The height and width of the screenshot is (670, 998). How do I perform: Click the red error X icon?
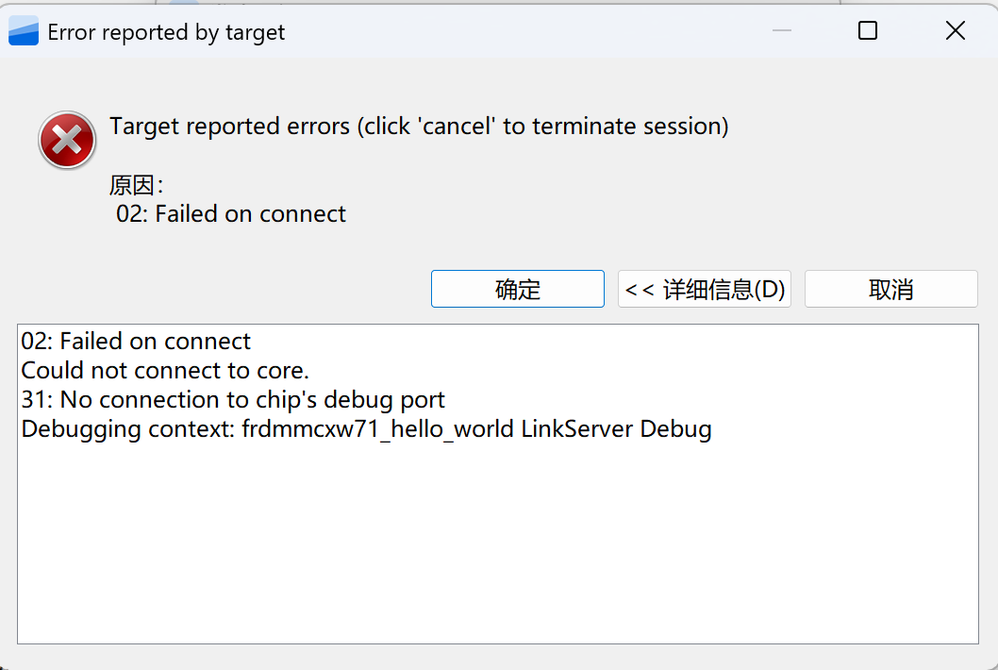click(66, 140)
